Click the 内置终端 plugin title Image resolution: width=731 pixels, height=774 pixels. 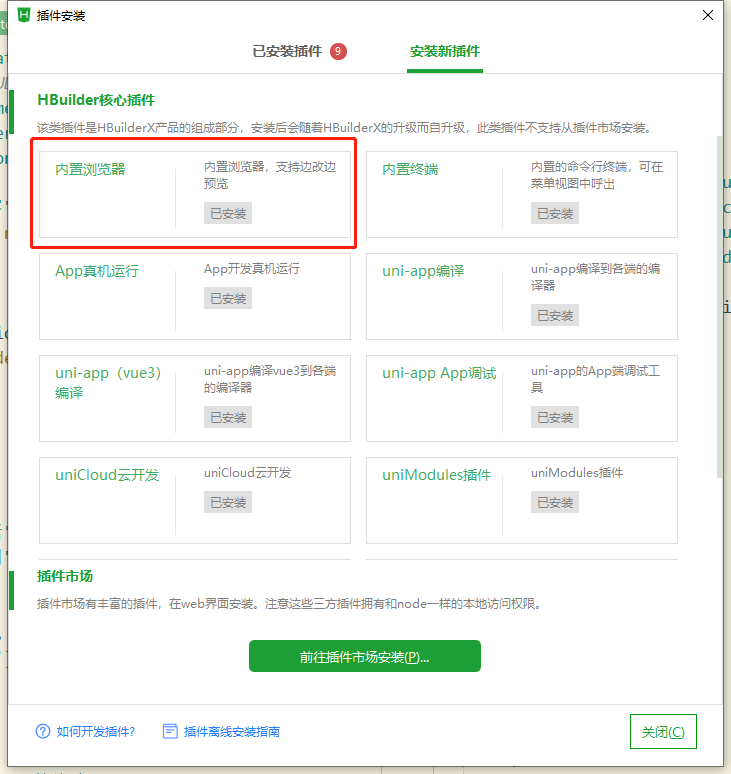[410, 169]
